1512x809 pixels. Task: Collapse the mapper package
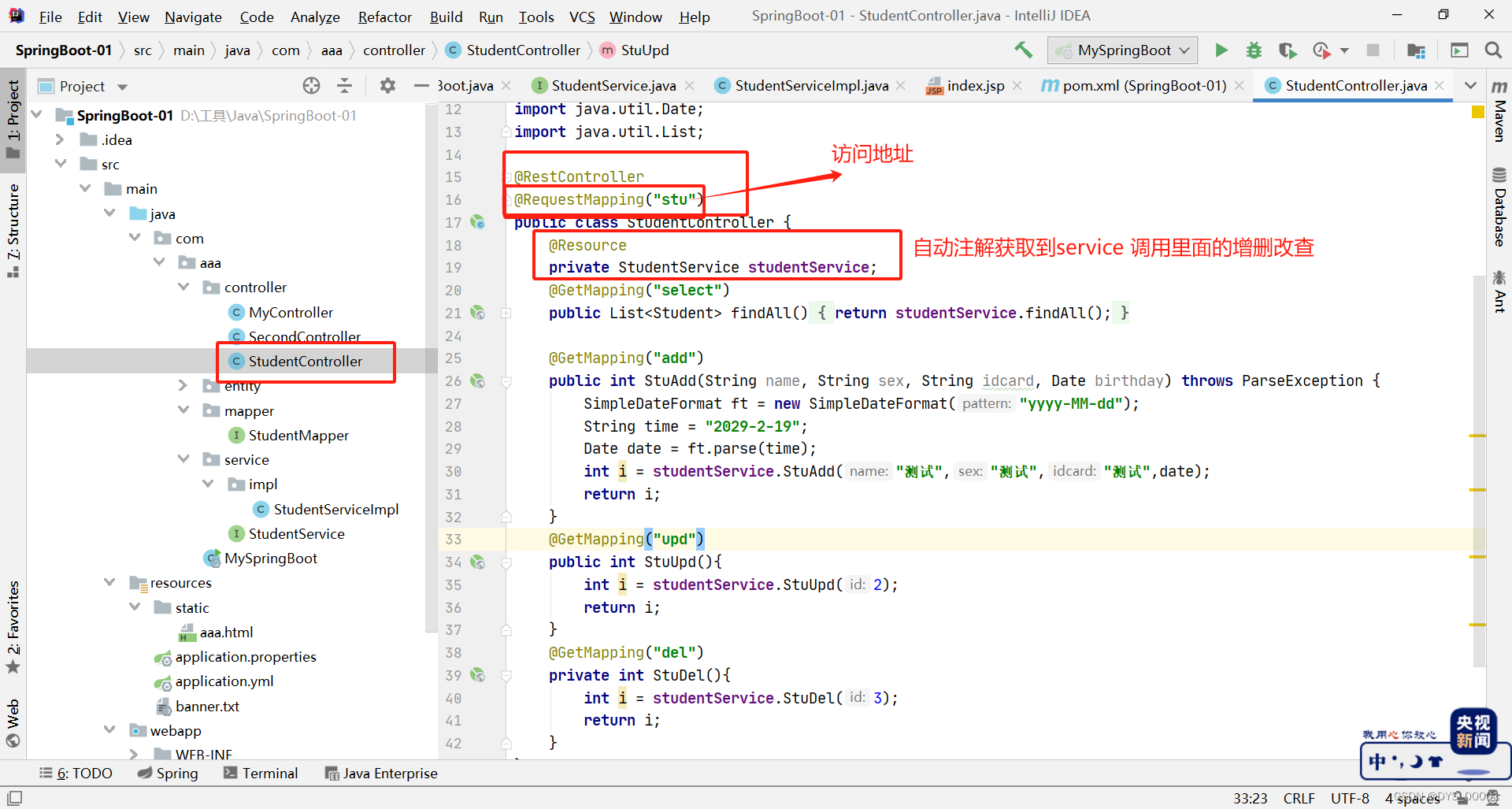pos(183,410)
